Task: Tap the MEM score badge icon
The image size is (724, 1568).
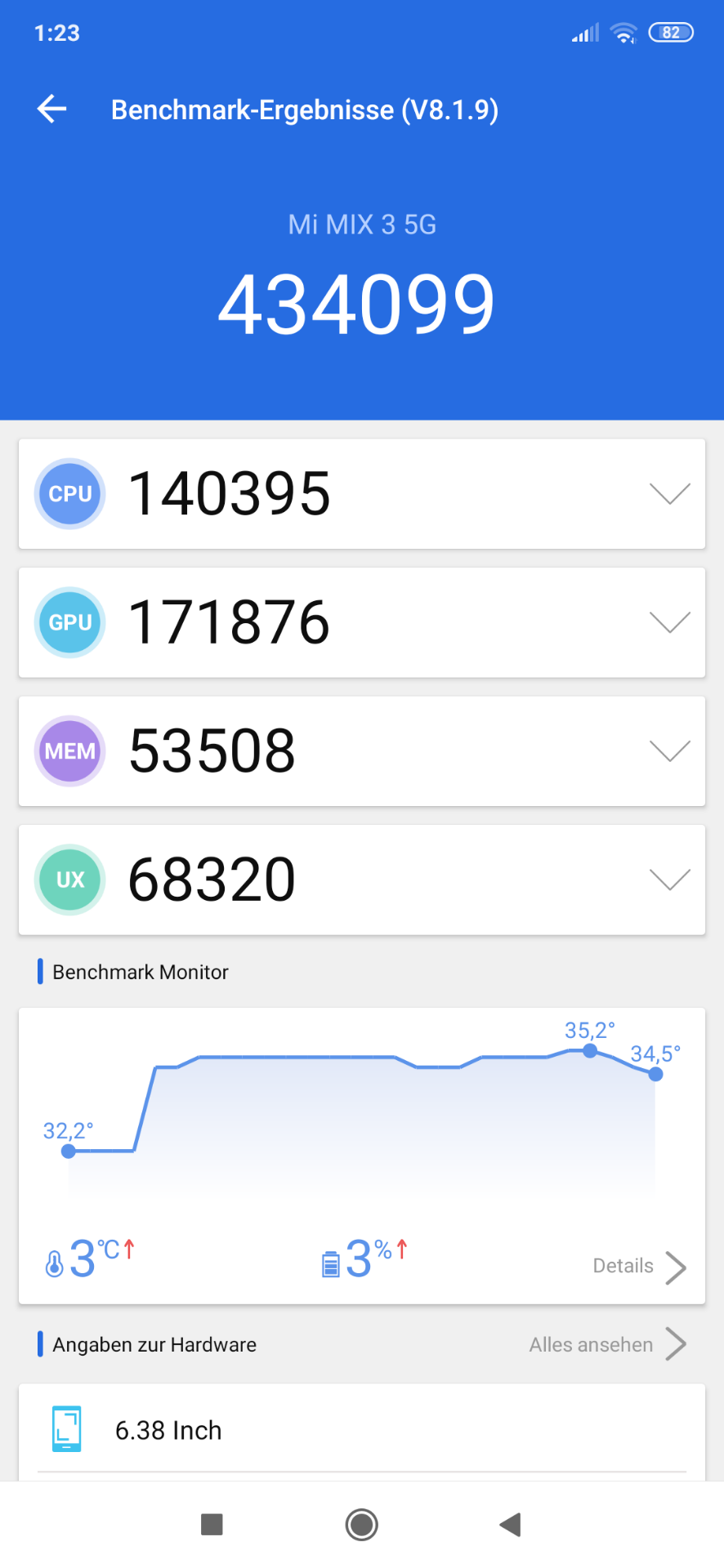Action: point(70,751)
